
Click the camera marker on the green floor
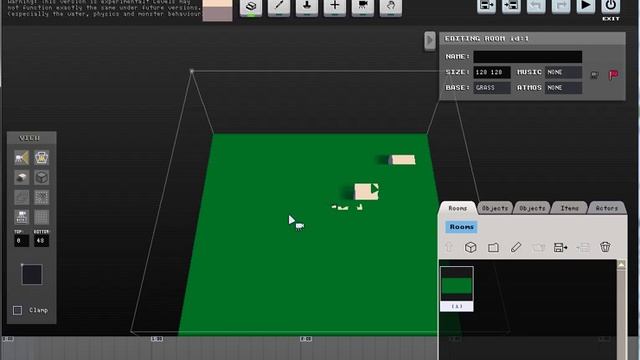[299, 226]
